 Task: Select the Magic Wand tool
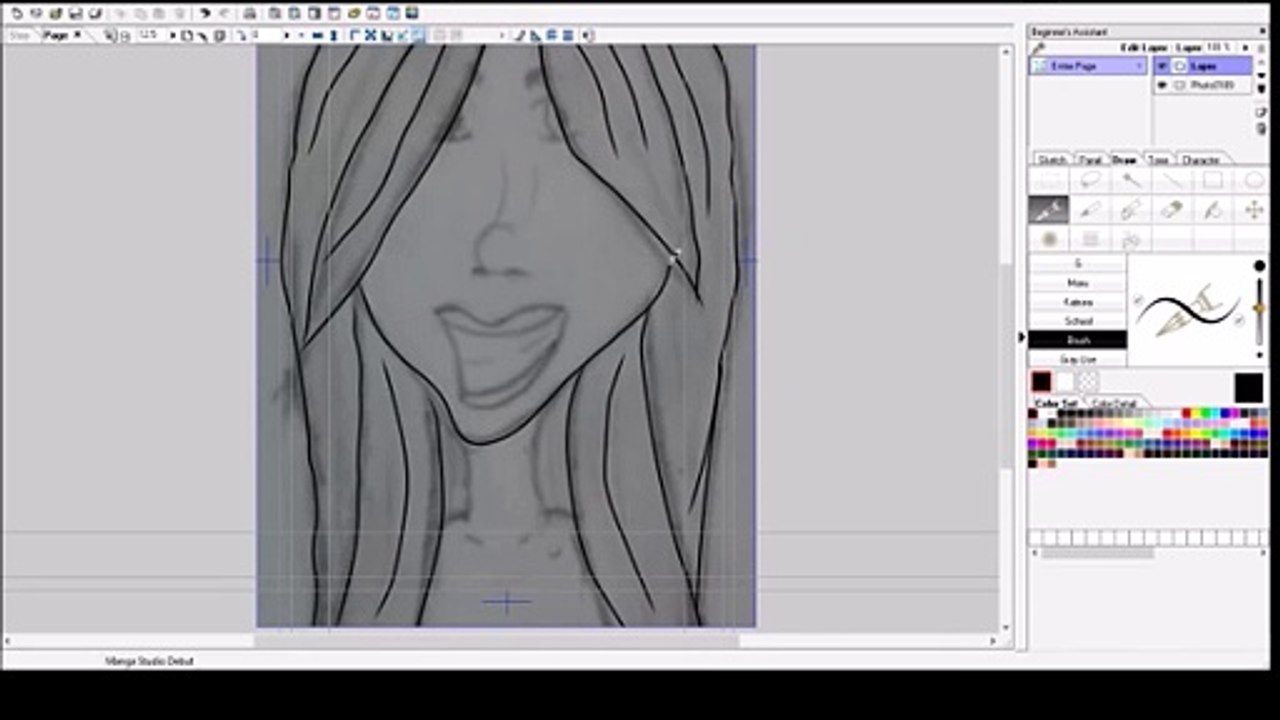click(x=1131, y=181)
